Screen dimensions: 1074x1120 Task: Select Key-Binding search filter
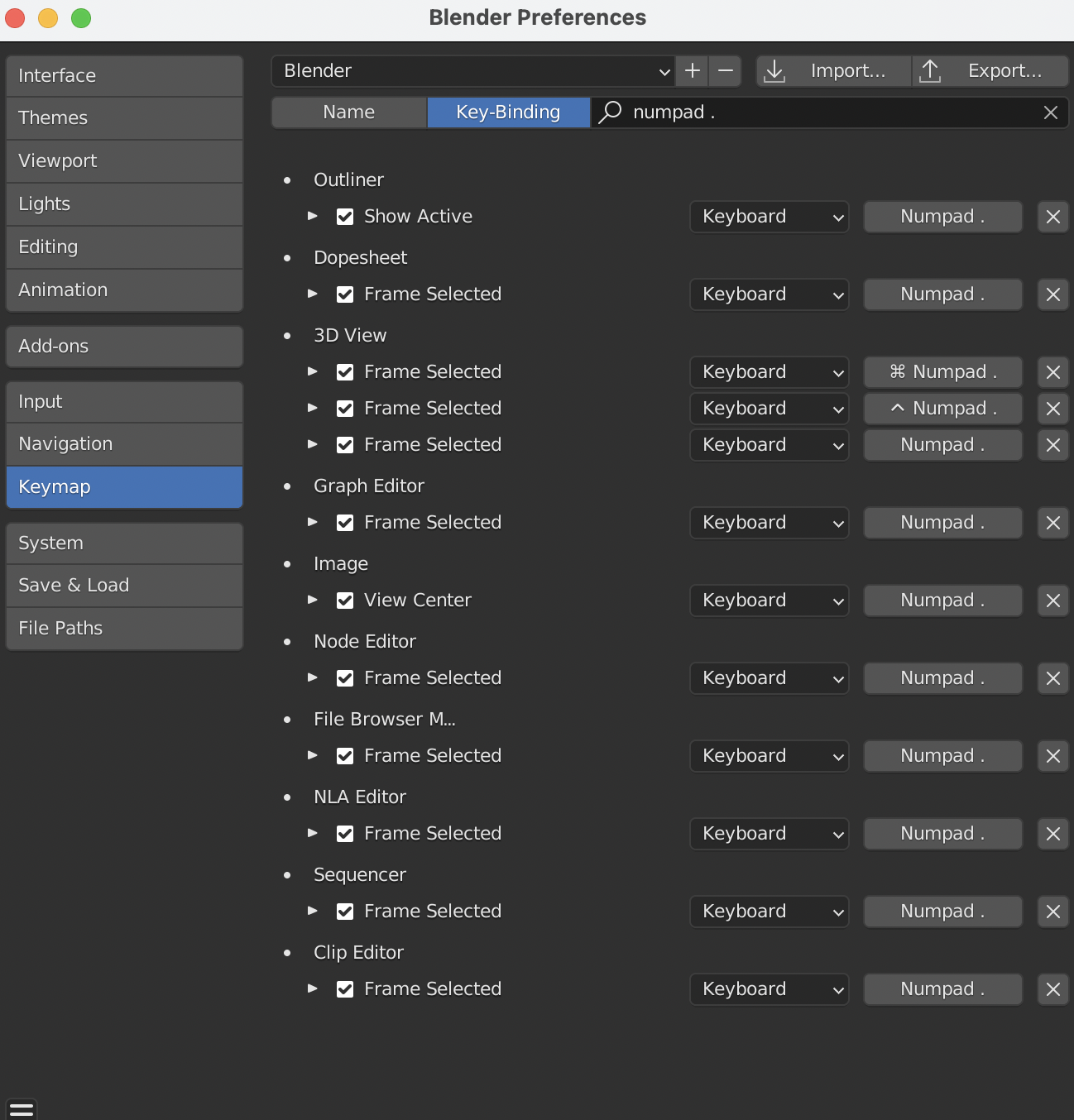[x=509, y=112]
